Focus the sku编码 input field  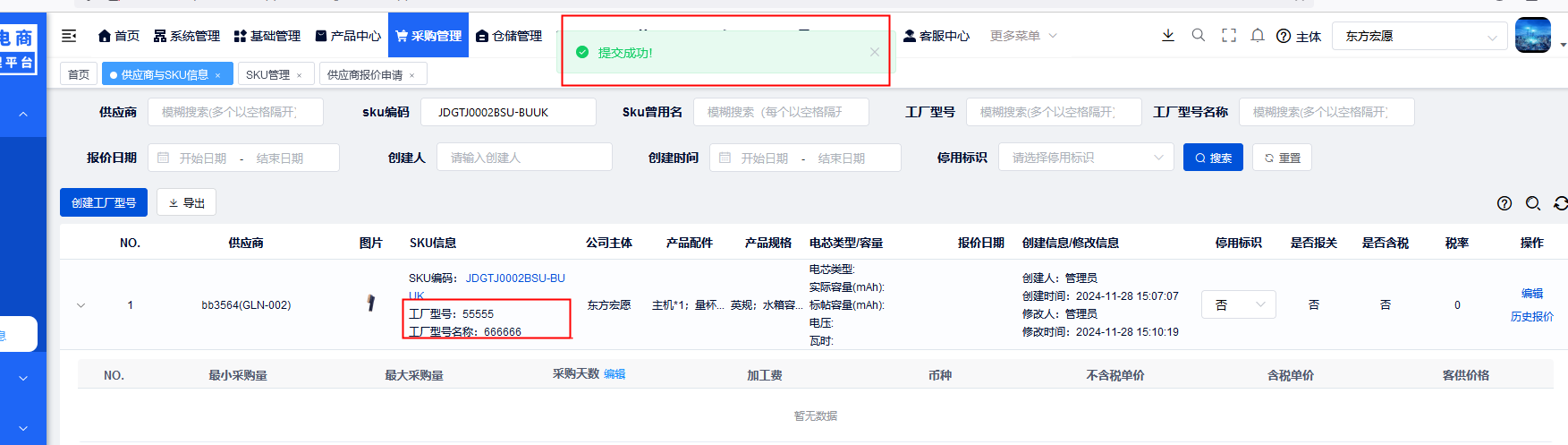tap(508, 112)
